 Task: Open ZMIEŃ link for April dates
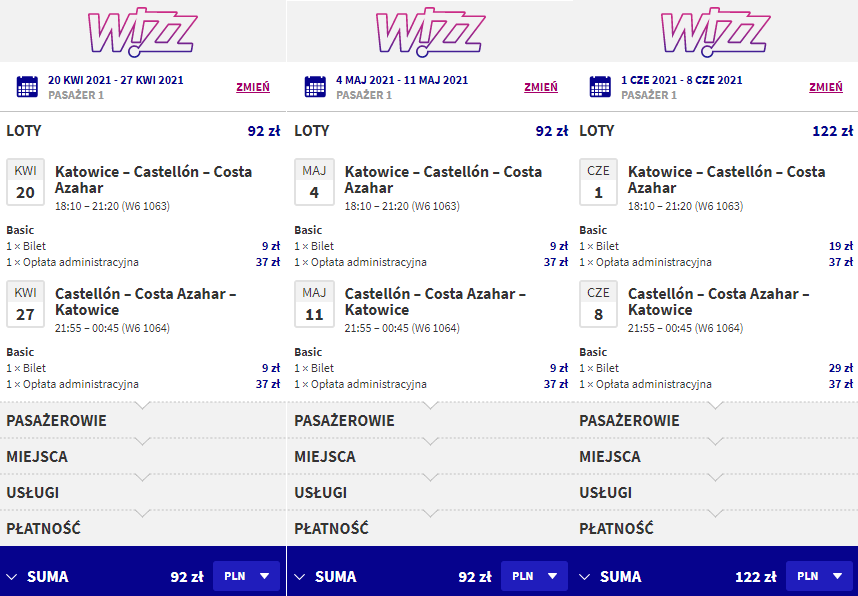point(253,87)
